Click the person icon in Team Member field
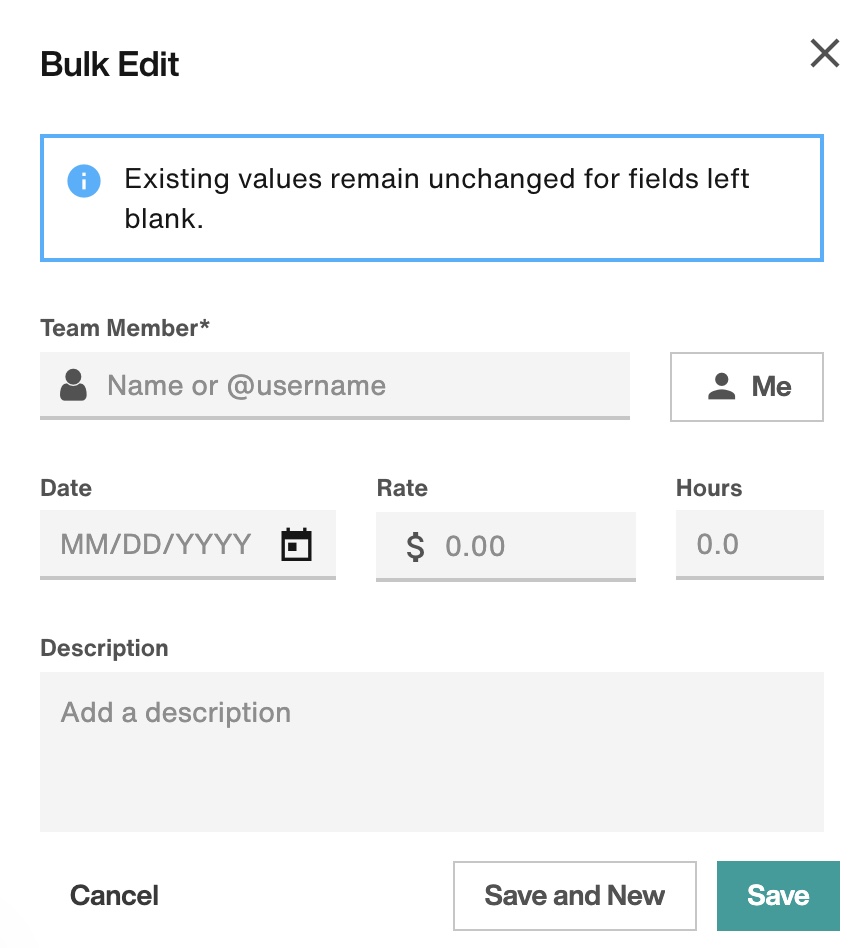This screenshot has width=860, height=948. tap(73, 385)
